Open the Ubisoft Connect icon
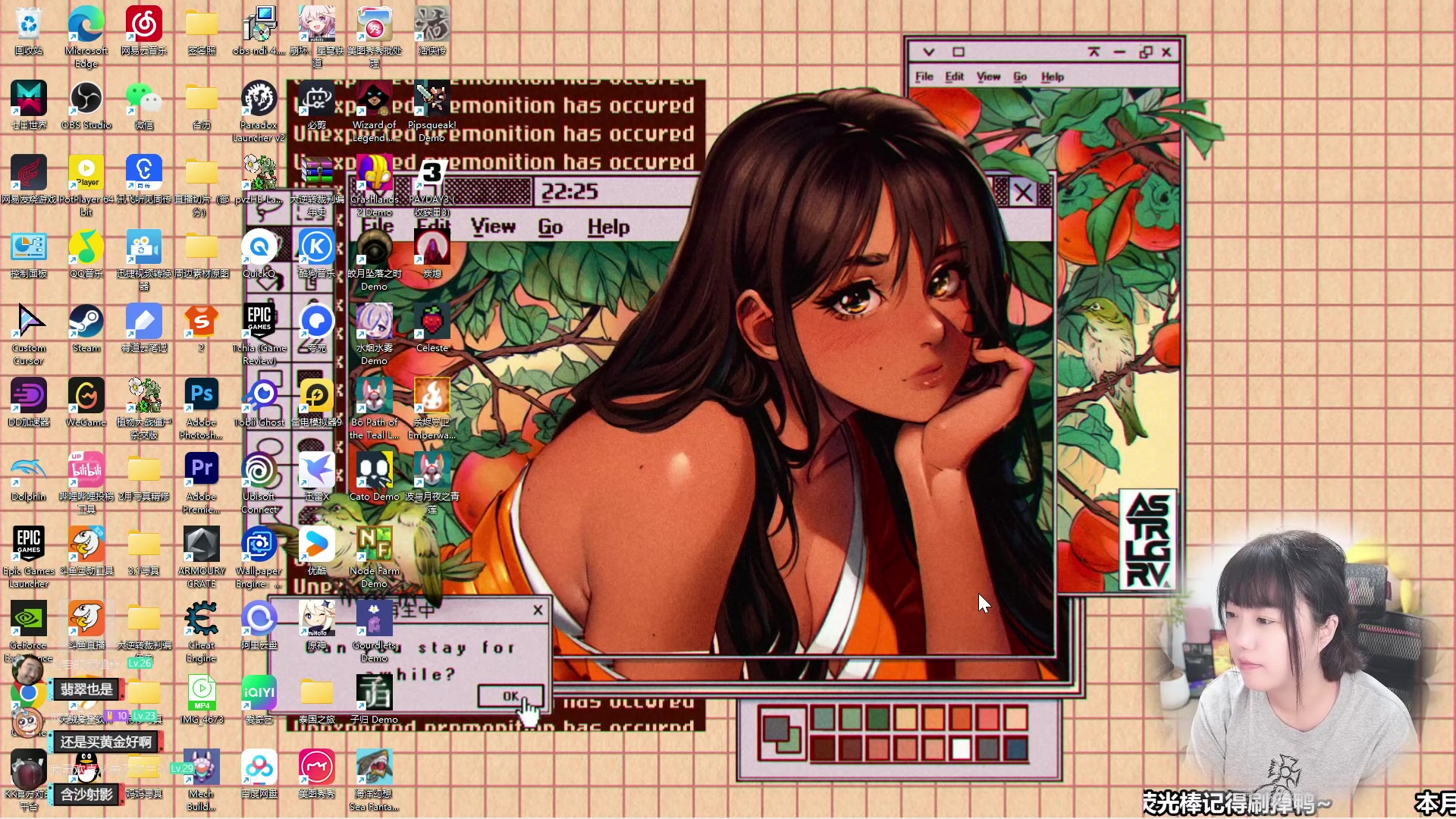The image size is (1456, 819). 259,470
